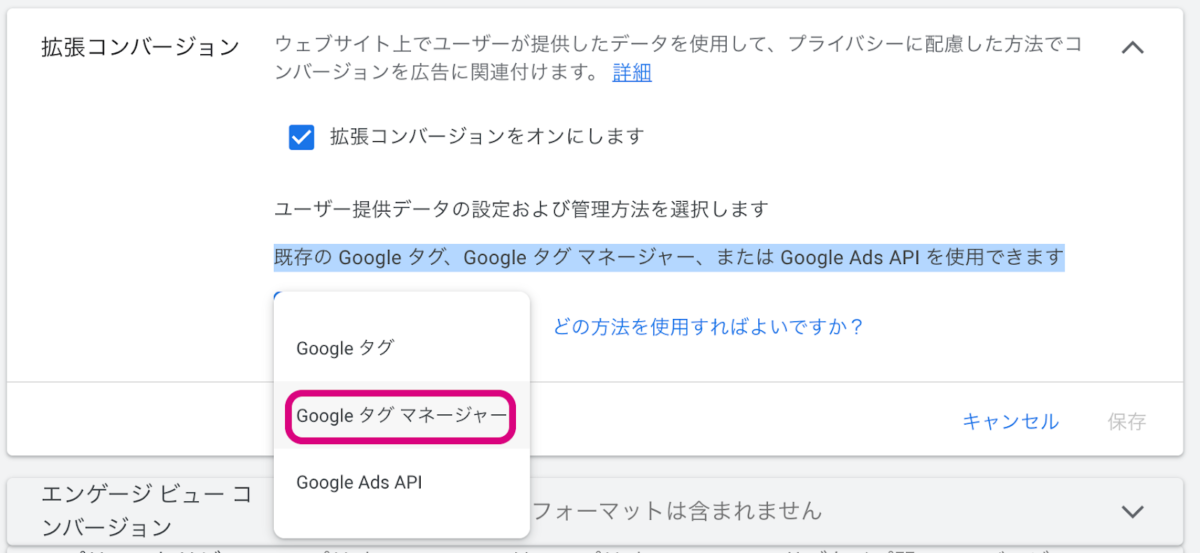Click the ウェブサイト上でユーザーが提供したデータ description text
Image resolution: width=1200 pixels, height=553 pixels.
[x=678, y=45]
